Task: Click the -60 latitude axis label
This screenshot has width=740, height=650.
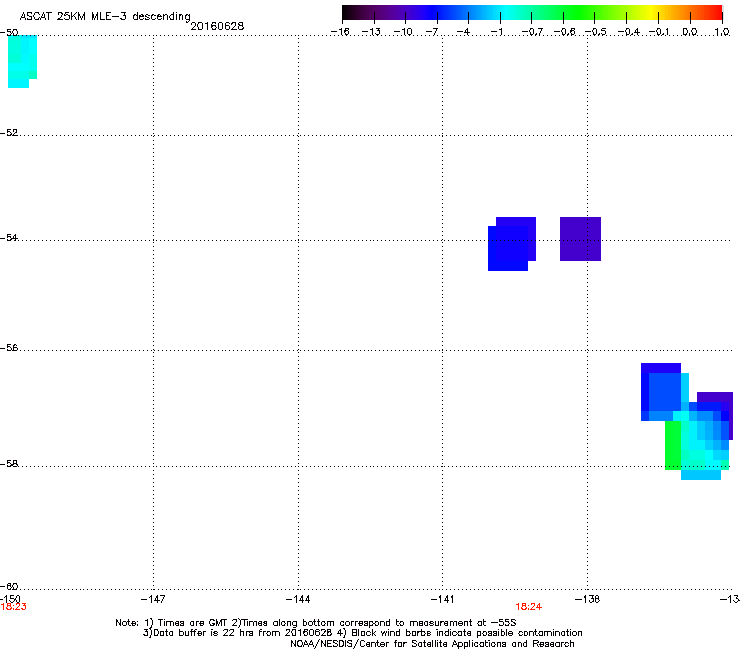Action: (x=9, y=586)
